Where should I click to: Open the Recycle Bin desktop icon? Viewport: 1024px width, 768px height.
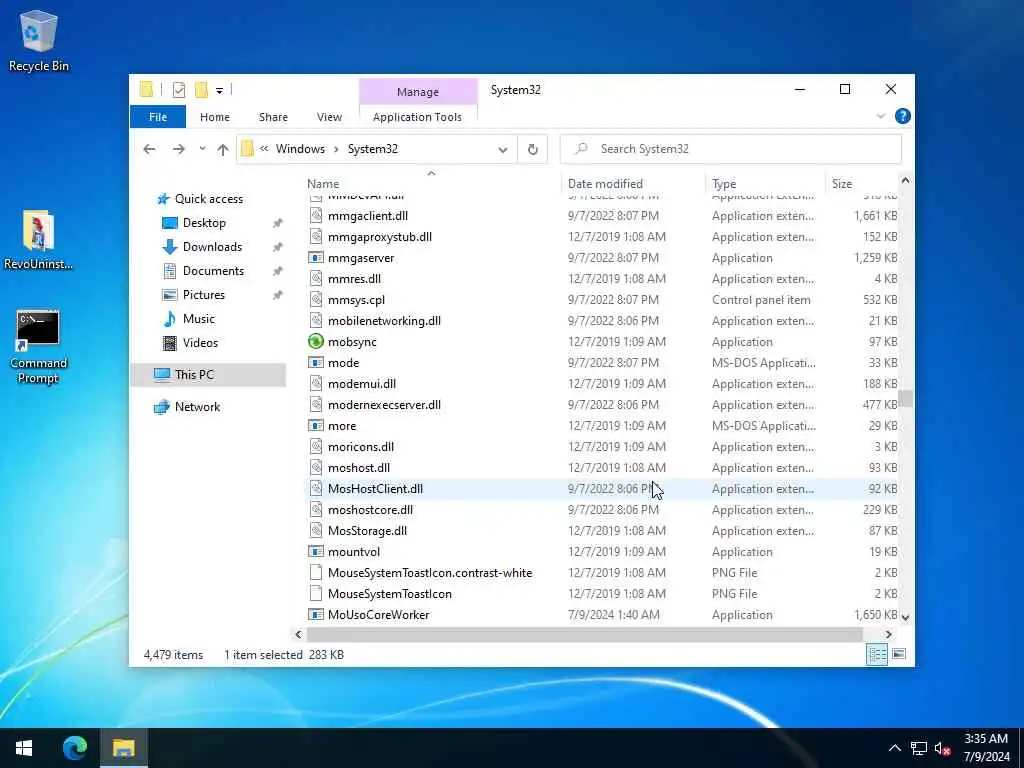click(x=39, y=40)
